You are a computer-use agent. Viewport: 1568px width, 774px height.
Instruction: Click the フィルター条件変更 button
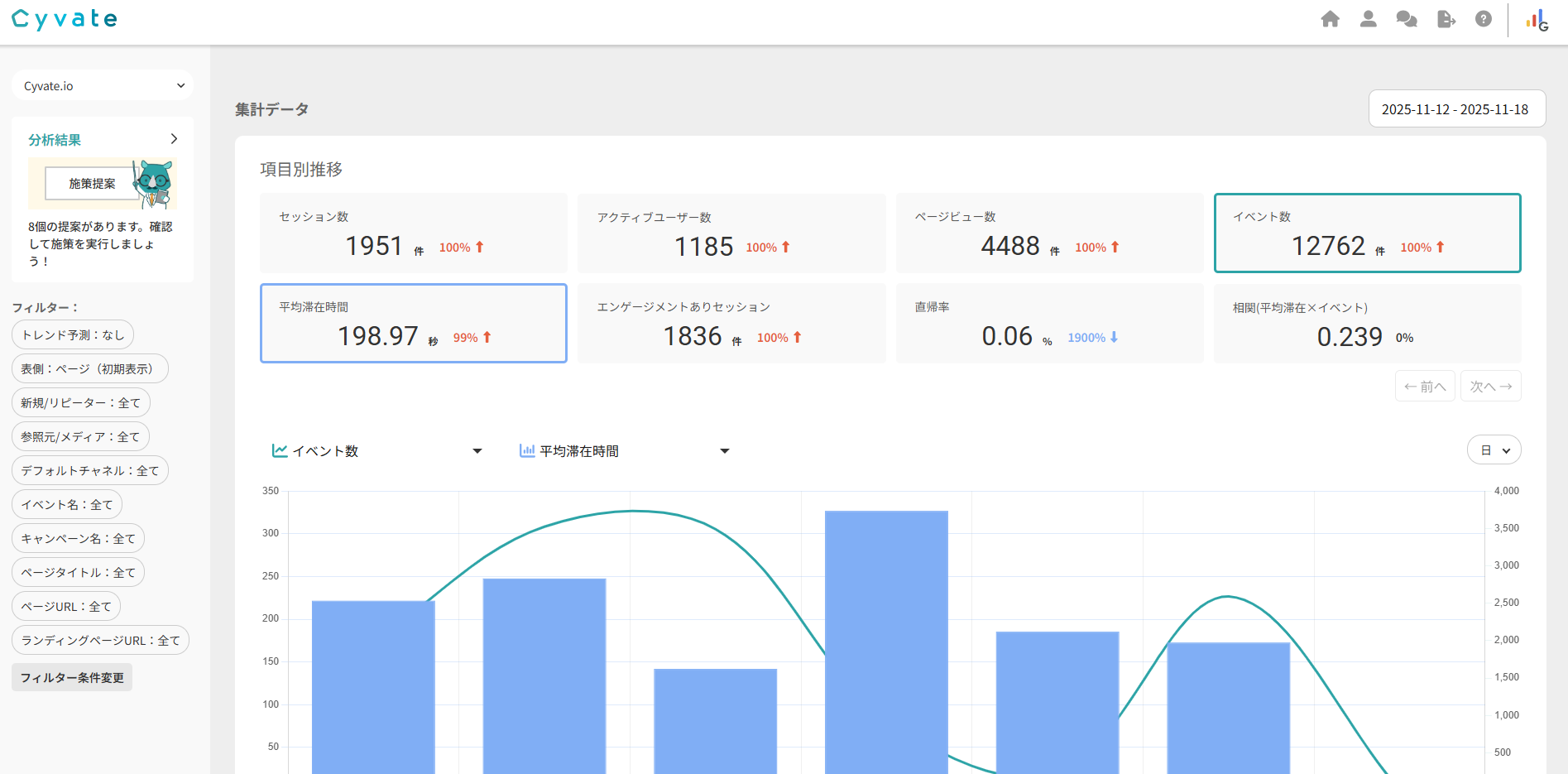[72, 677]
